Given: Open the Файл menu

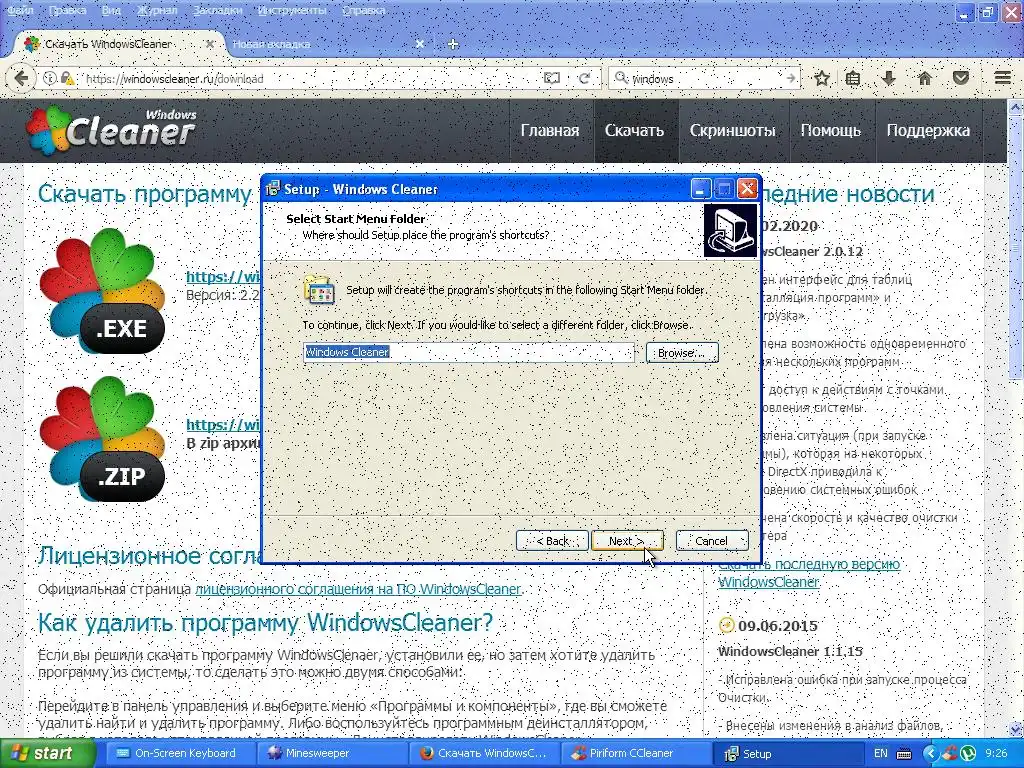Looking at the screenshot, I should click(20, 10).
